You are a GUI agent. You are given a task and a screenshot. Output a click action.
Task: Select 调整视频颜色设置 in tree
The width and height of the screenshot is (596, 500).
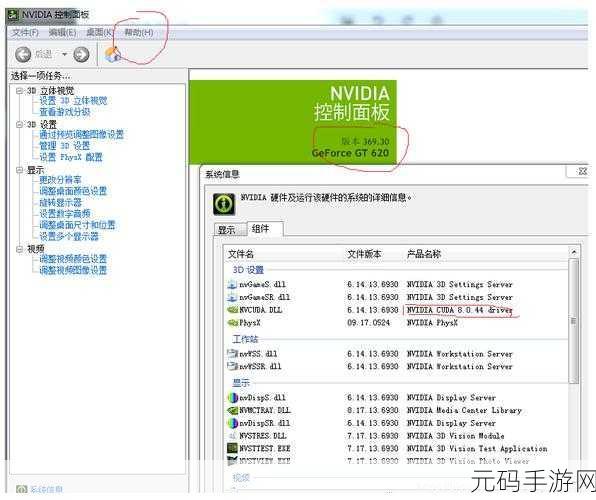tap(73, 259)
